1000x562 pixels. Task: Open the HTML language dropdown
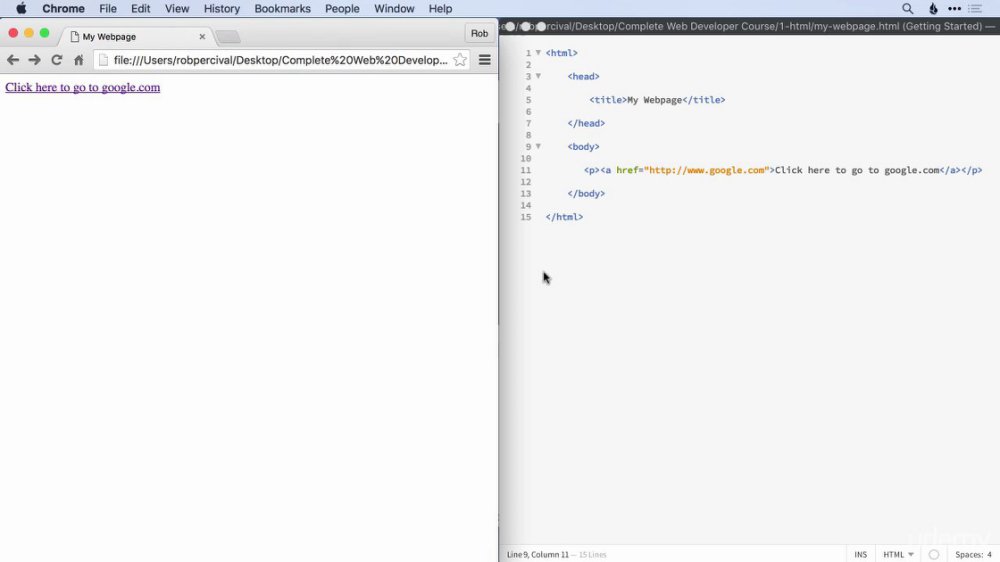coord(898,554)
